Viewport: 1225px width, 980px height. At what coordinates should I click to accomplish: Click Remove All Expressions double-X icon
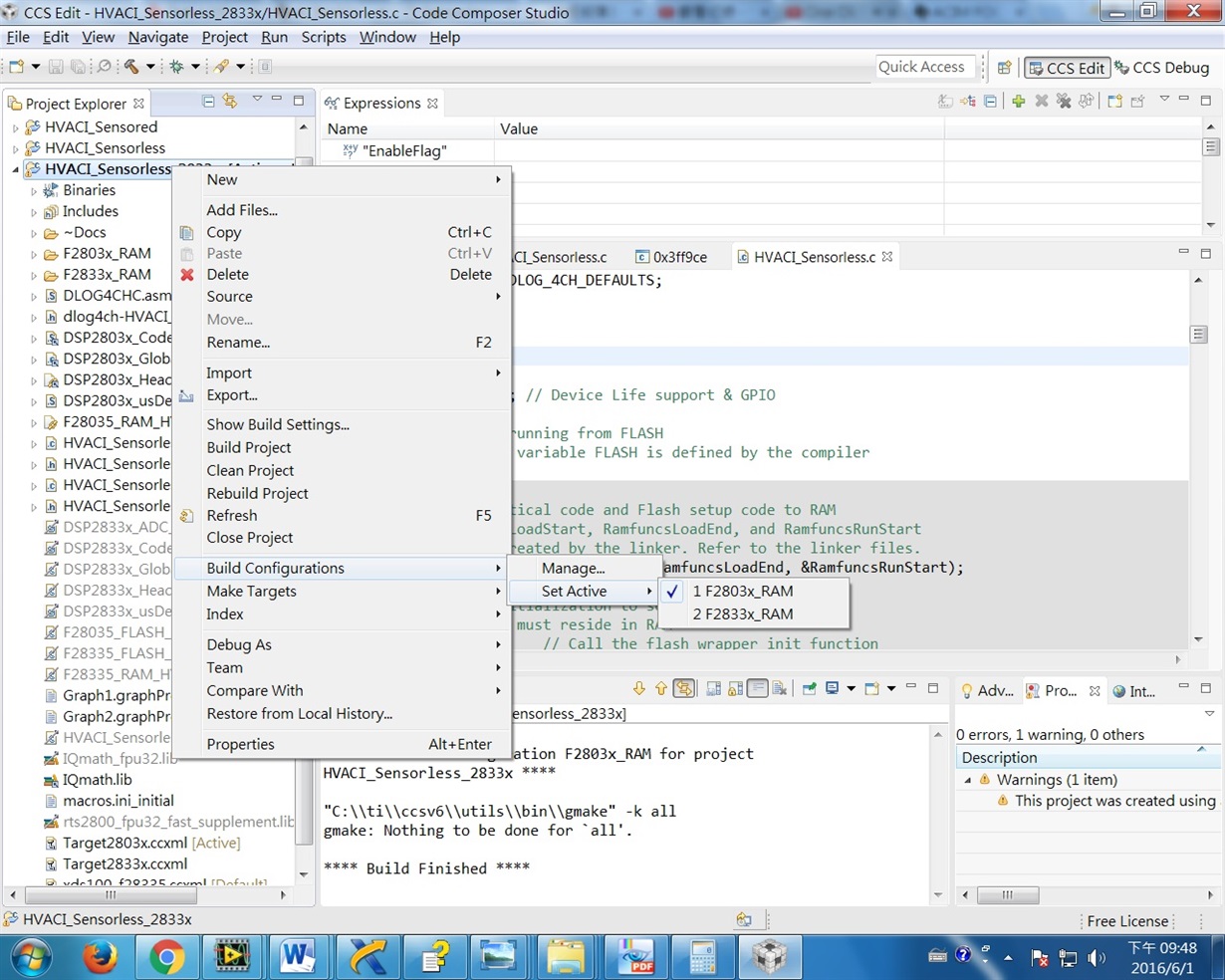(x=1064, y=102)
